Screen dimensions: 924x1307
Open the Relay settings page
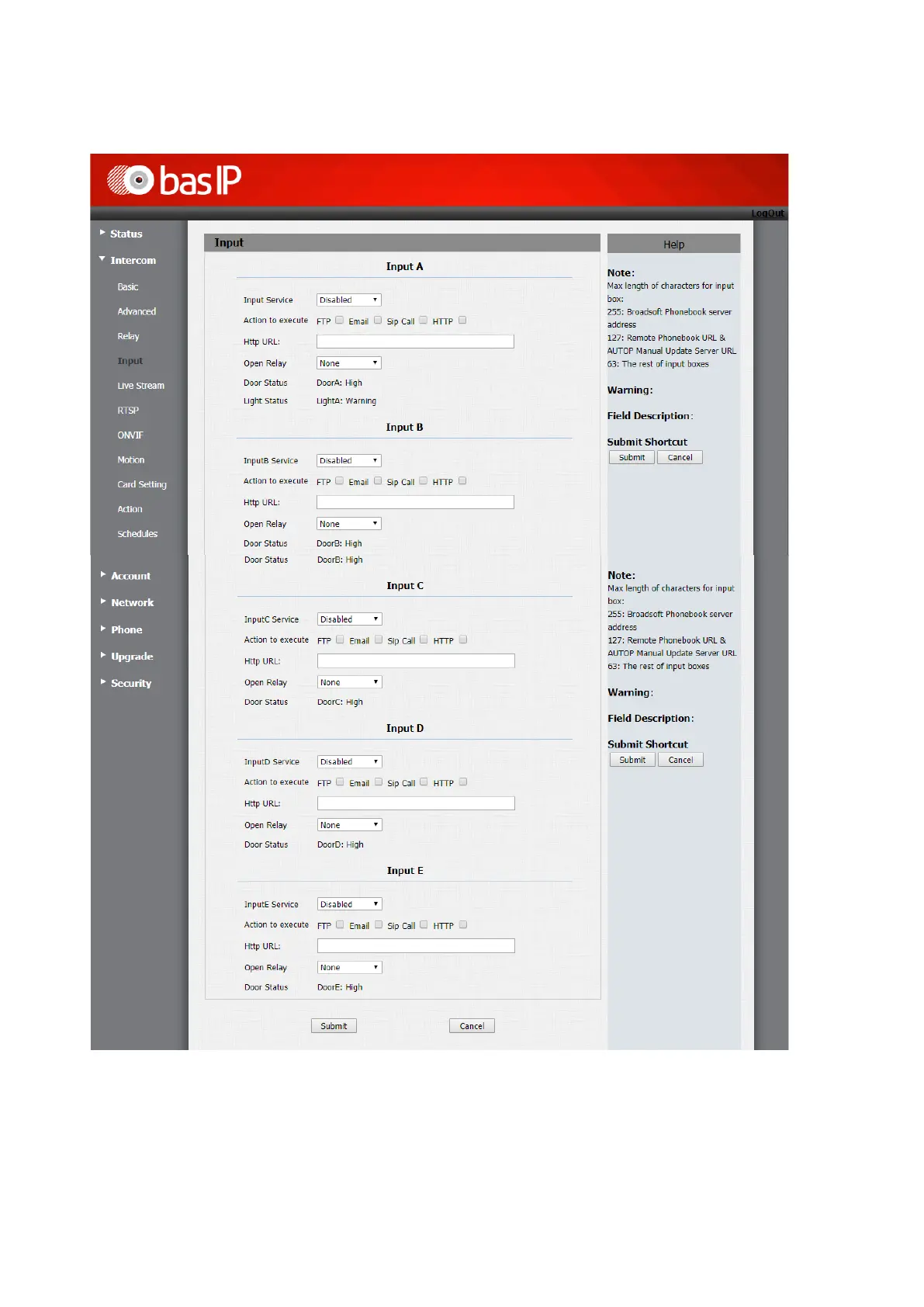pyautogui.click(x=128, y=336)
